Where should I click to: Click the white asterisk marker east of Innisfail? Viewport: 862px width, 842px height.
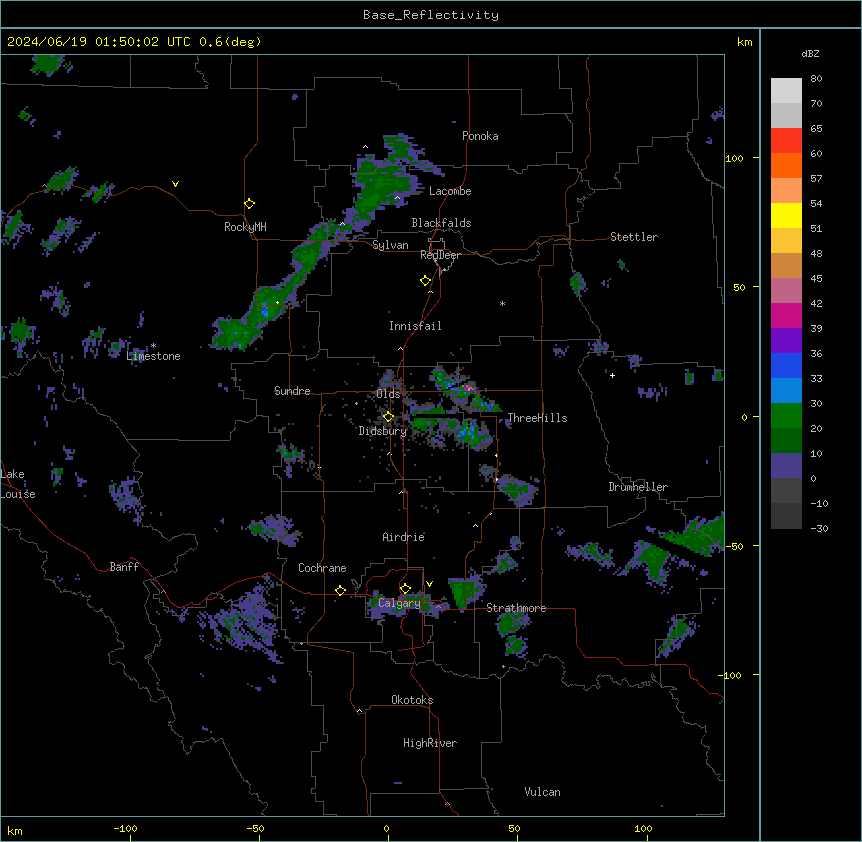tap(502, 303)
